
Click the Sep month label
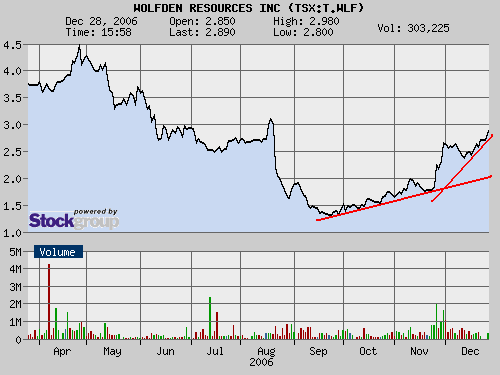click(x=318, y=351)
